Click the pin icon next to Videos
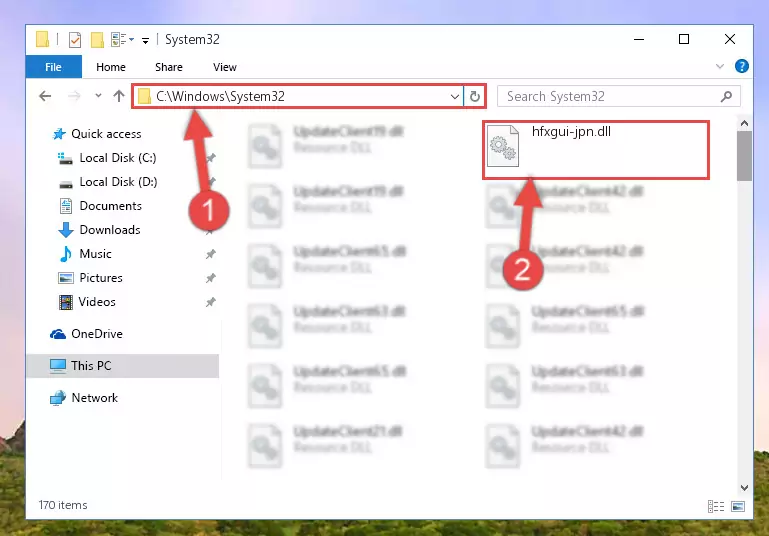 pyautogui.click(x=210, y=302)
